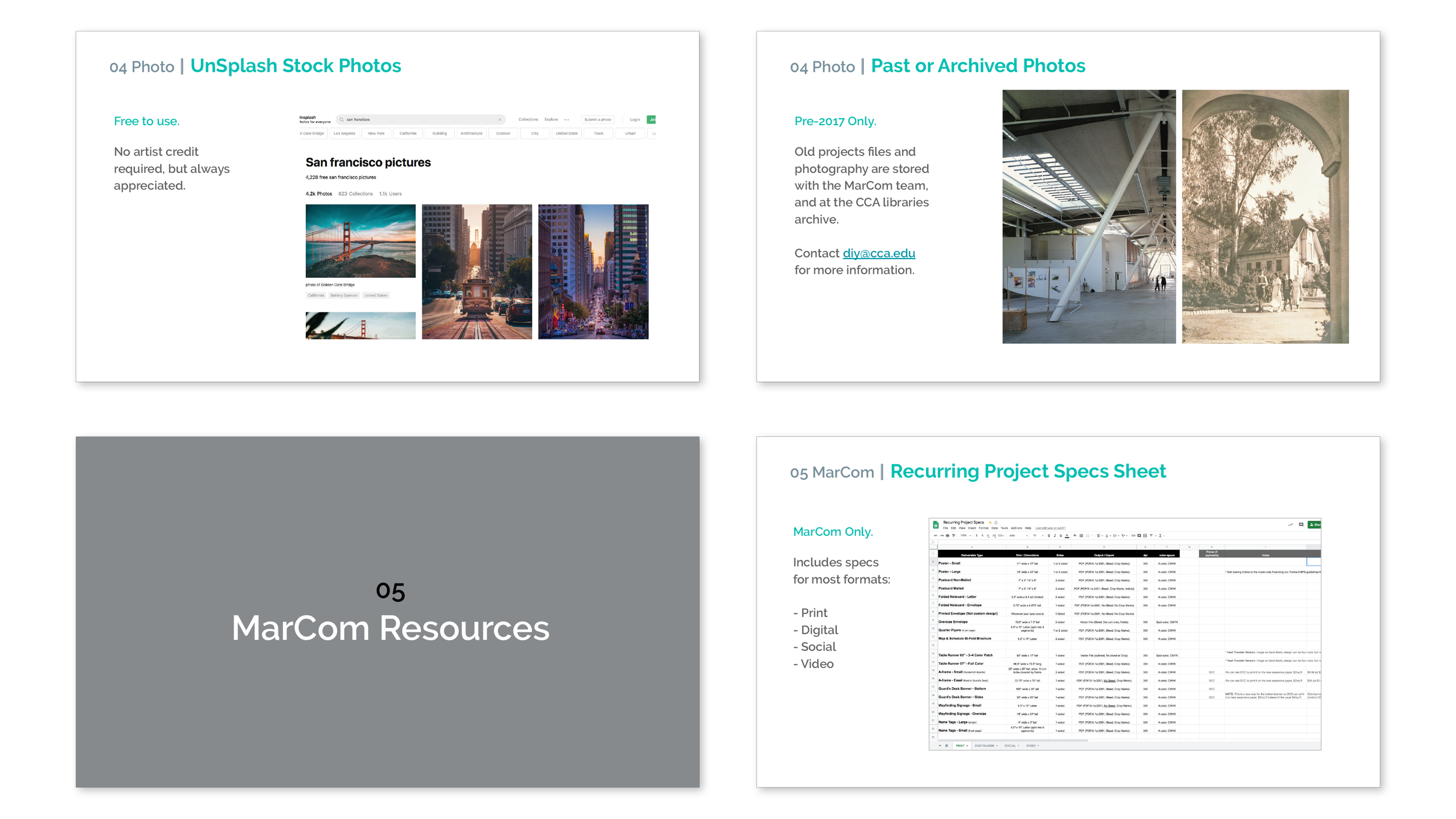Viewport: 1456px width, 819px height.
Task: Select the Architecture tag chip
Action: click(471, 133)
